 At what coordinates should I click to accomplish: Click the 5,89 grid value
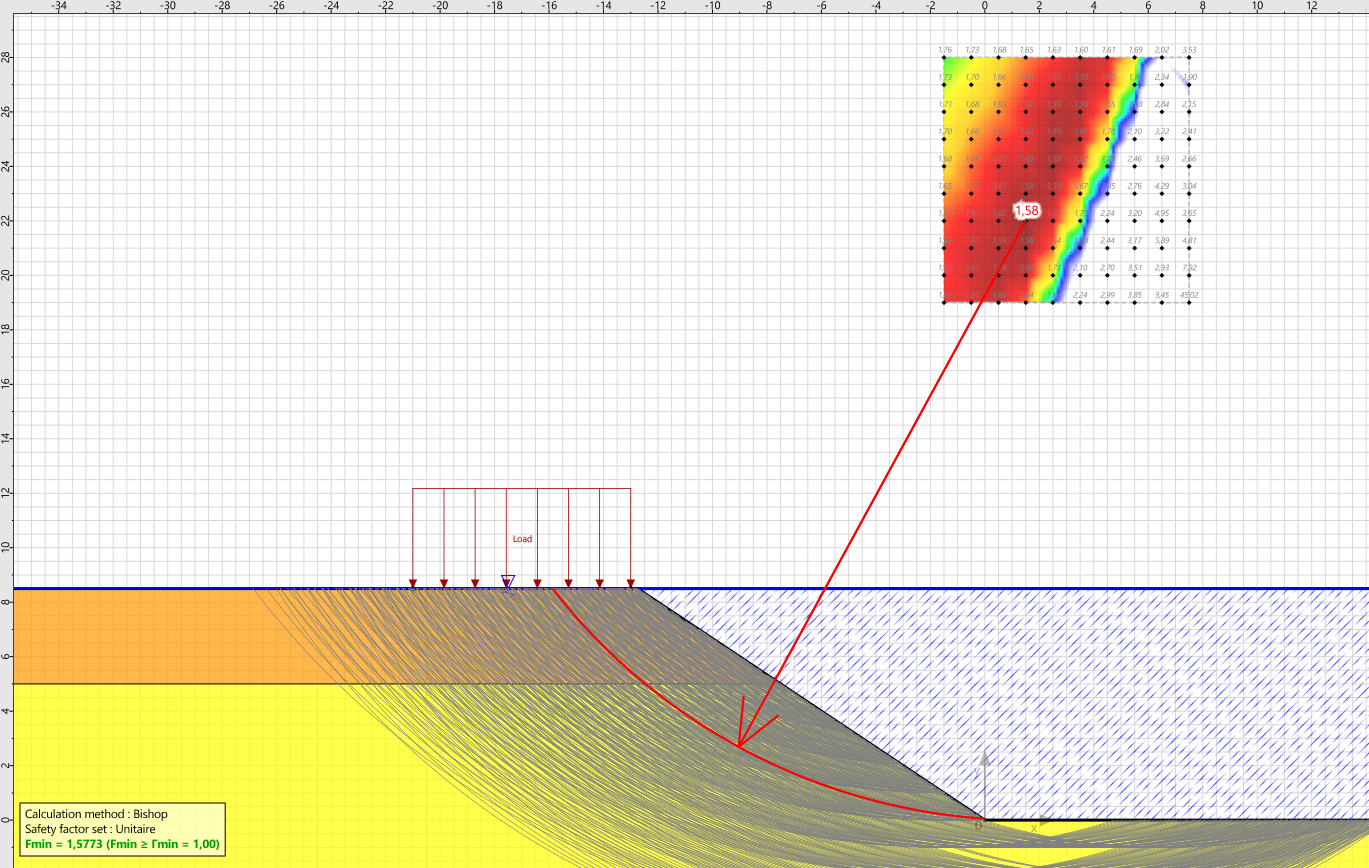[x=1162, y=241]
